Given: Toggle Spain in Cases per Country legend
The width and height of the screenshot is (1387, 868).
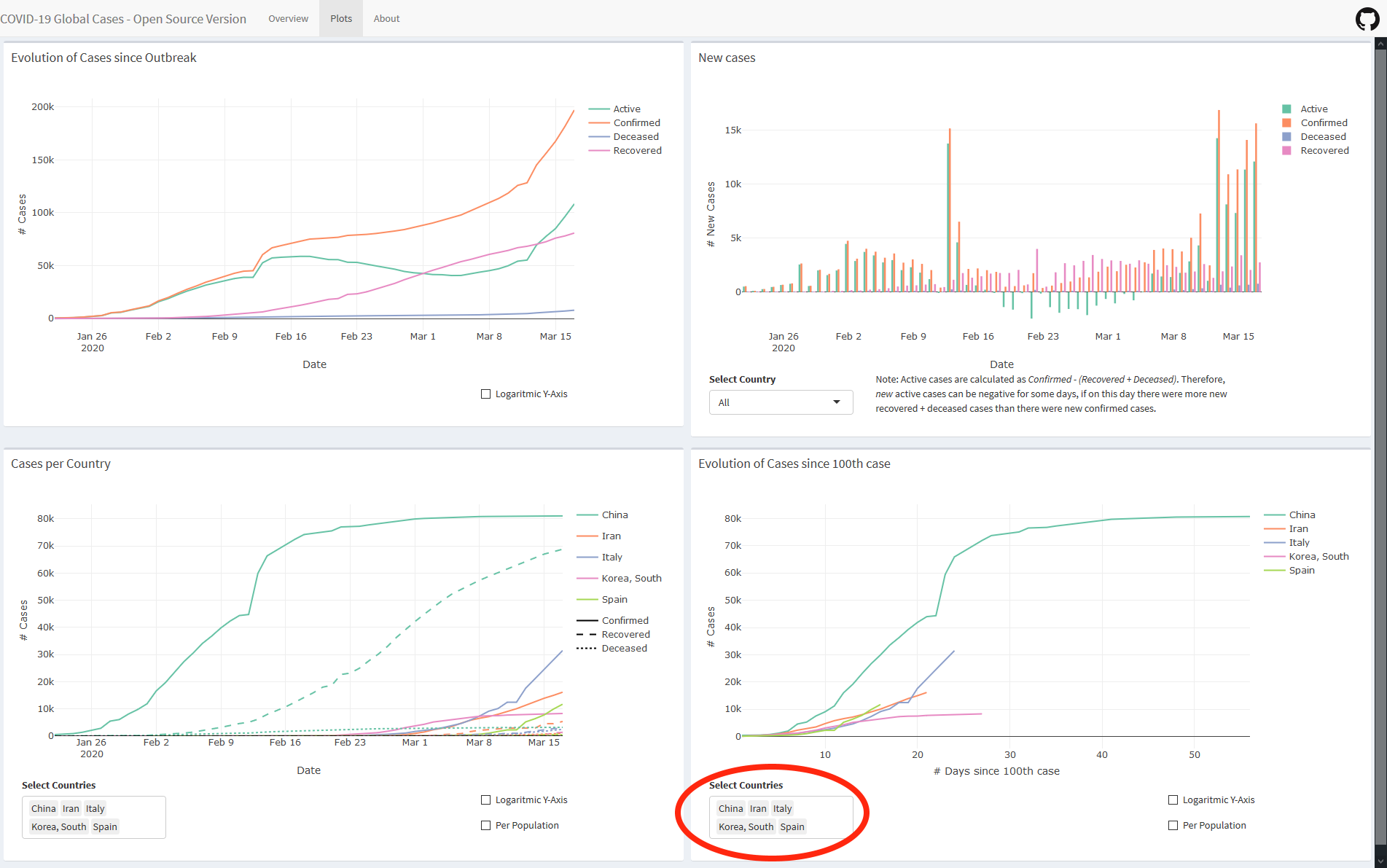Looking at the screenshot, I should tap(602, 600).
